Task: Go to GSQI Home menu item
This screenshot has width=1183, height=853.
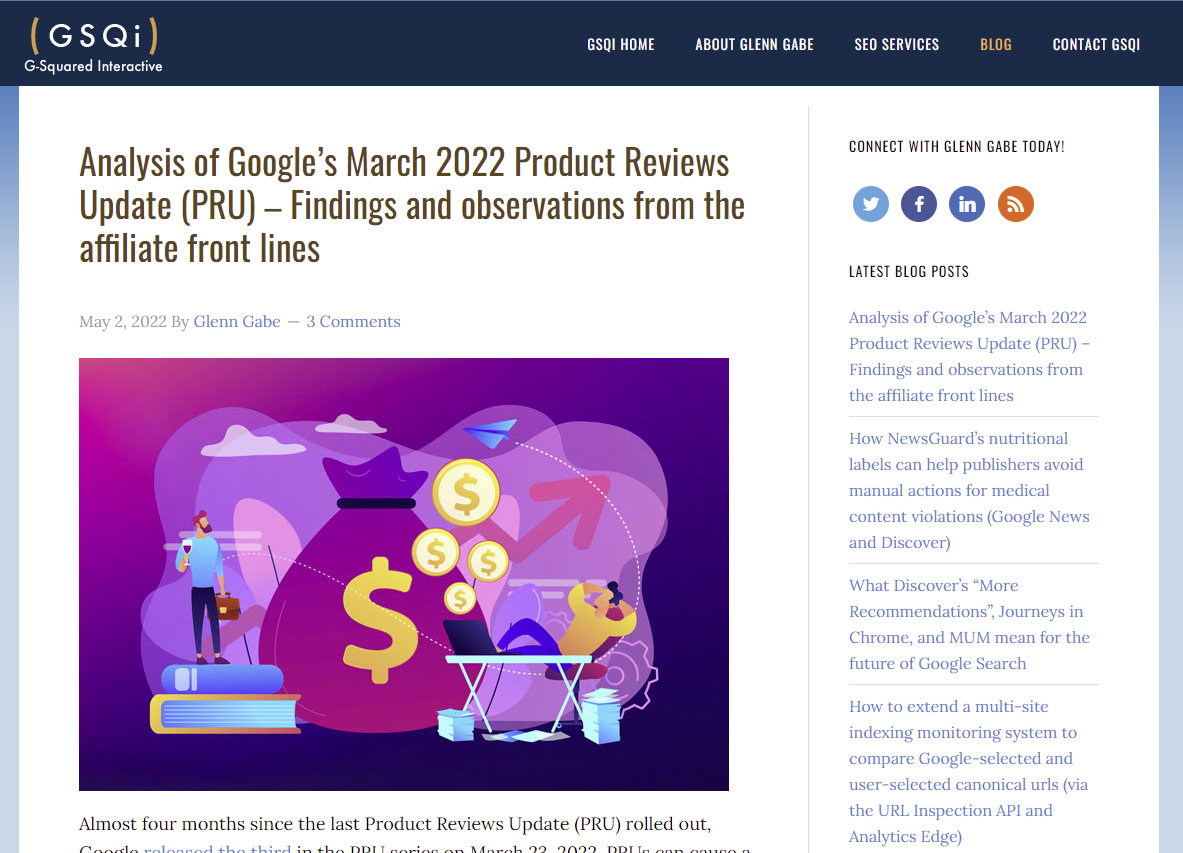Action: [x=621, y=44]
